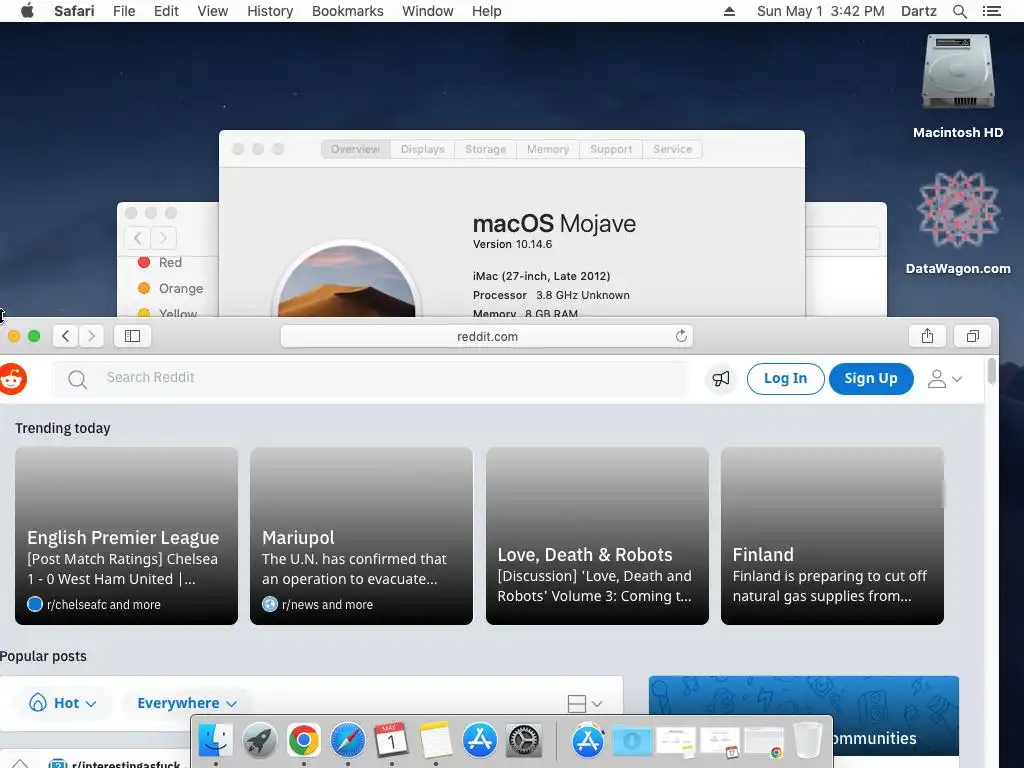This screenshot has height=768, width=1024.
Task: Click the Dartz user name in menu bar
Action: tap(918, 11)
